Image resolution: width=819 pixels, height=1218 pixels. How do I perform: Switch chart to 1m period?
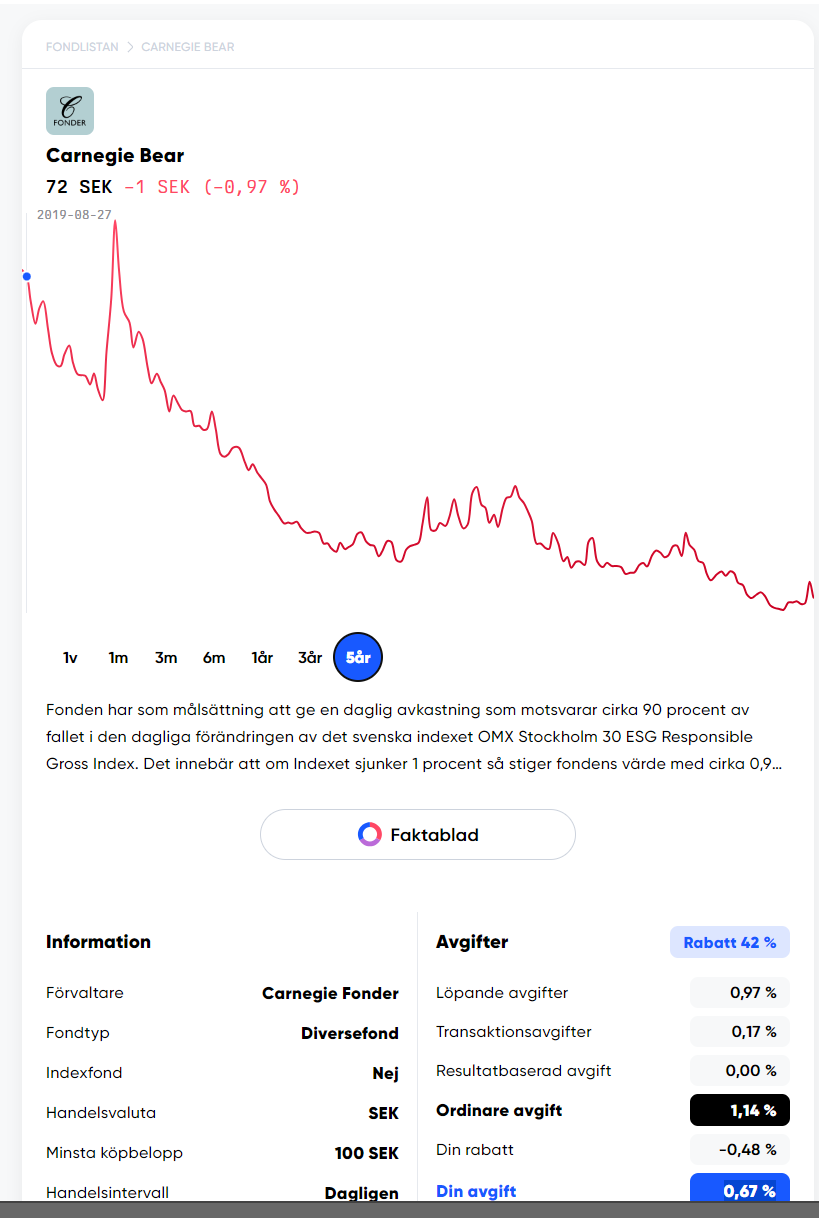click(x=118, y=657)
